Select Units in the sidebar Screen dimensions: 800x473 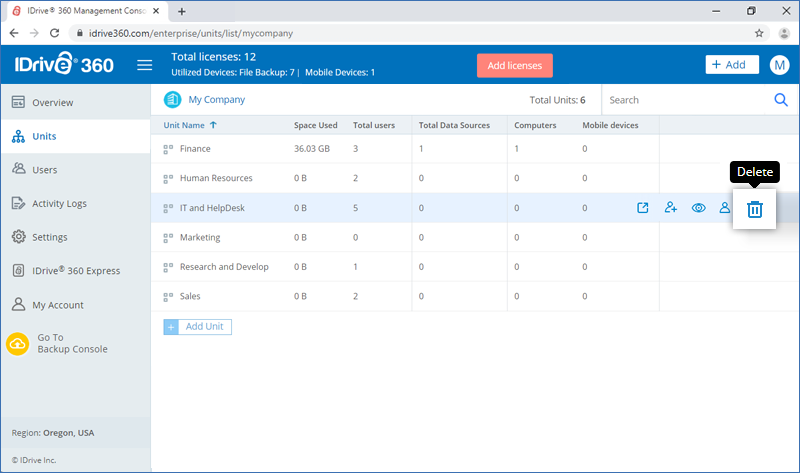(76, 136)
